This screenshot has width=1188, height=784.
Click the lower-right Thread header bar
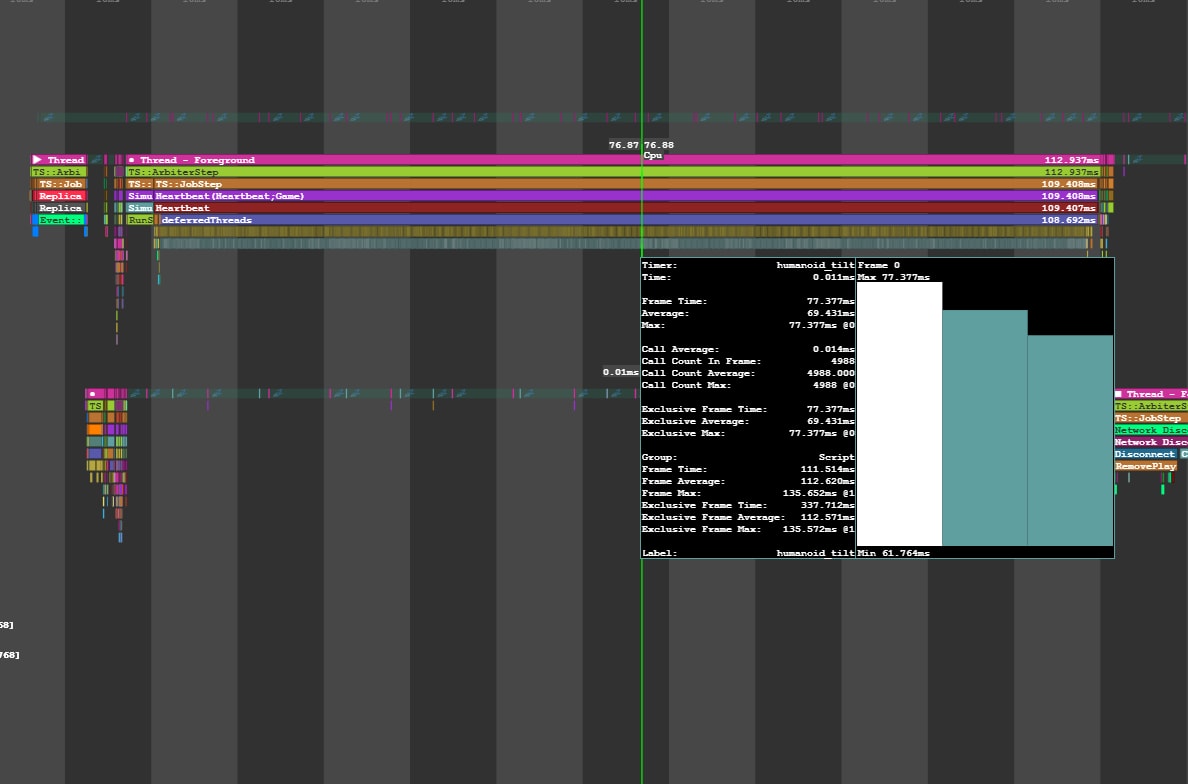(x=1150, y=394)
